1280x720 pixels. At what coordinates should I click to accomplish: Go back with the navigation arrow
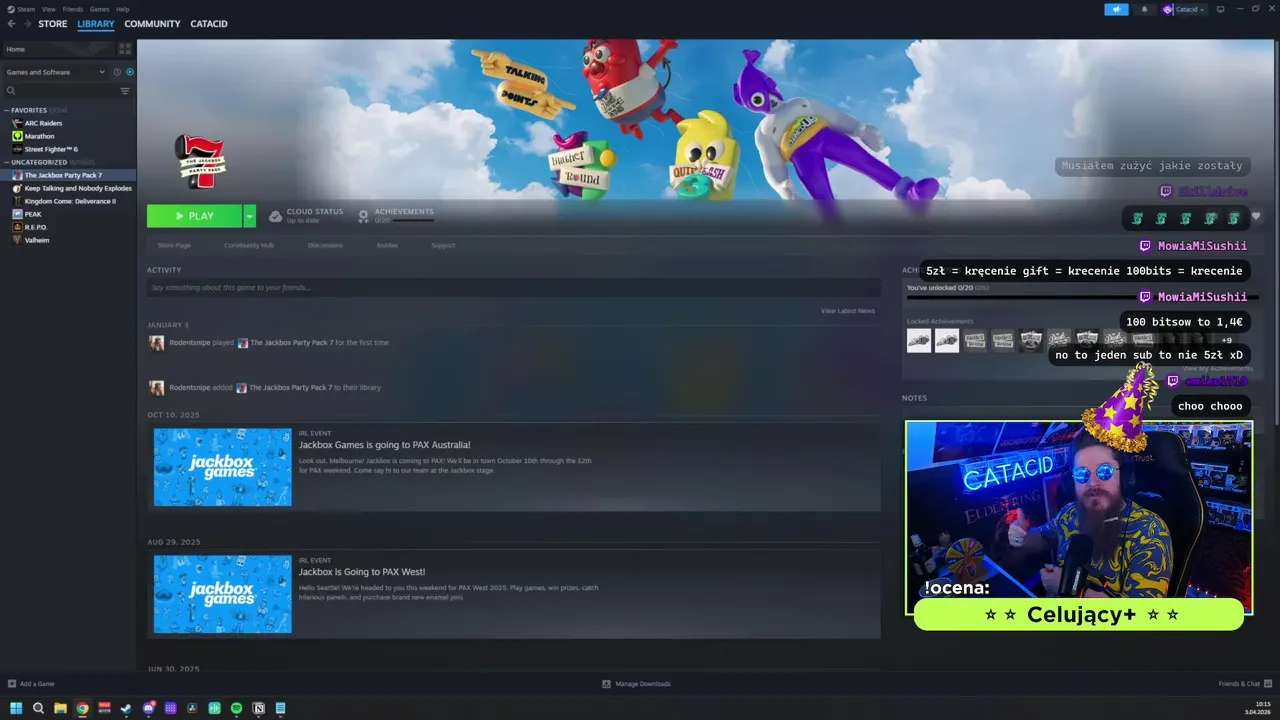(11, 24)
